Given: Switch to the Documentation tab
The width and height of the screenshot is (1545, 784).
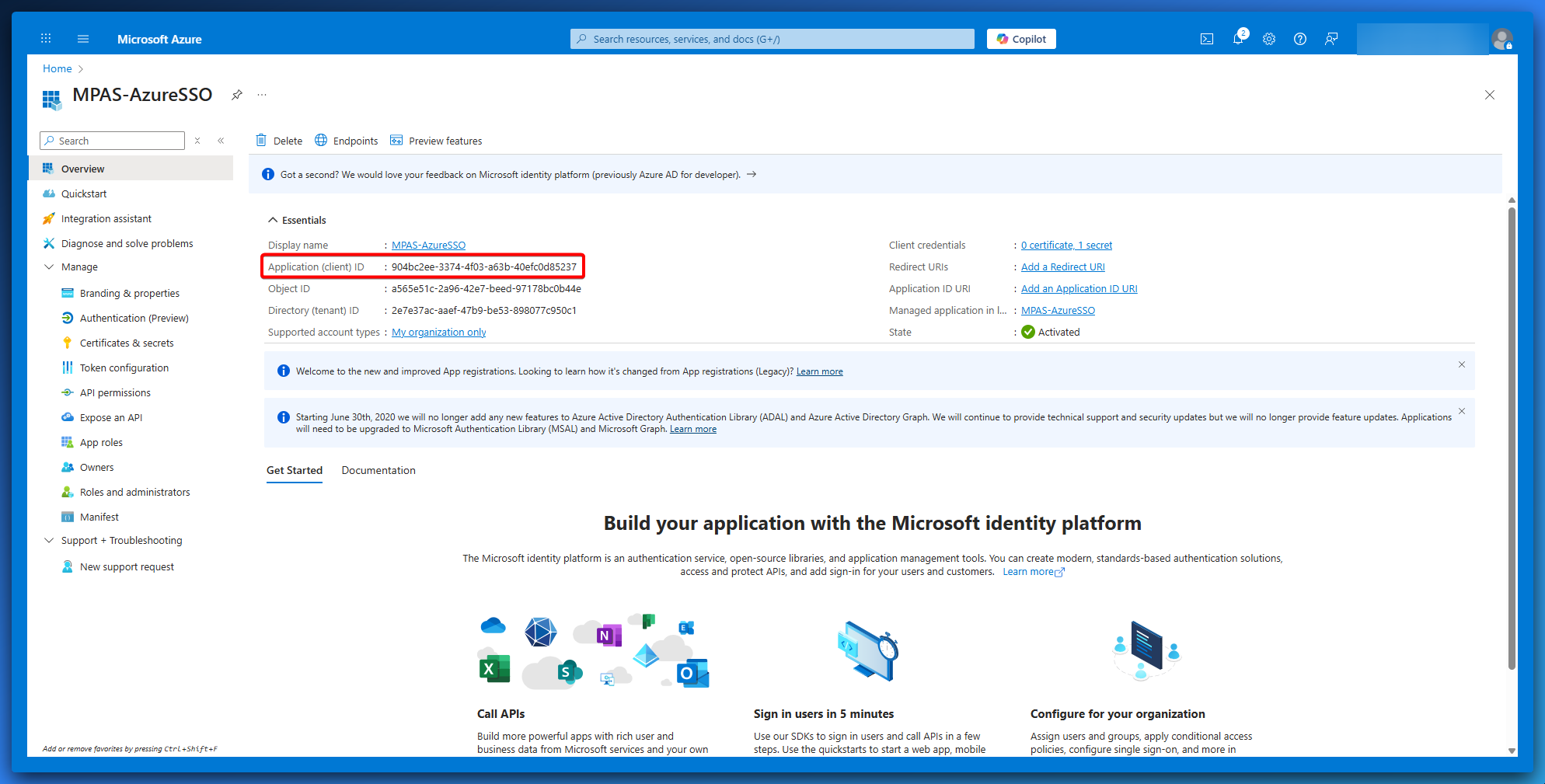Looking at the screenshot, I should tap(378, 470).
